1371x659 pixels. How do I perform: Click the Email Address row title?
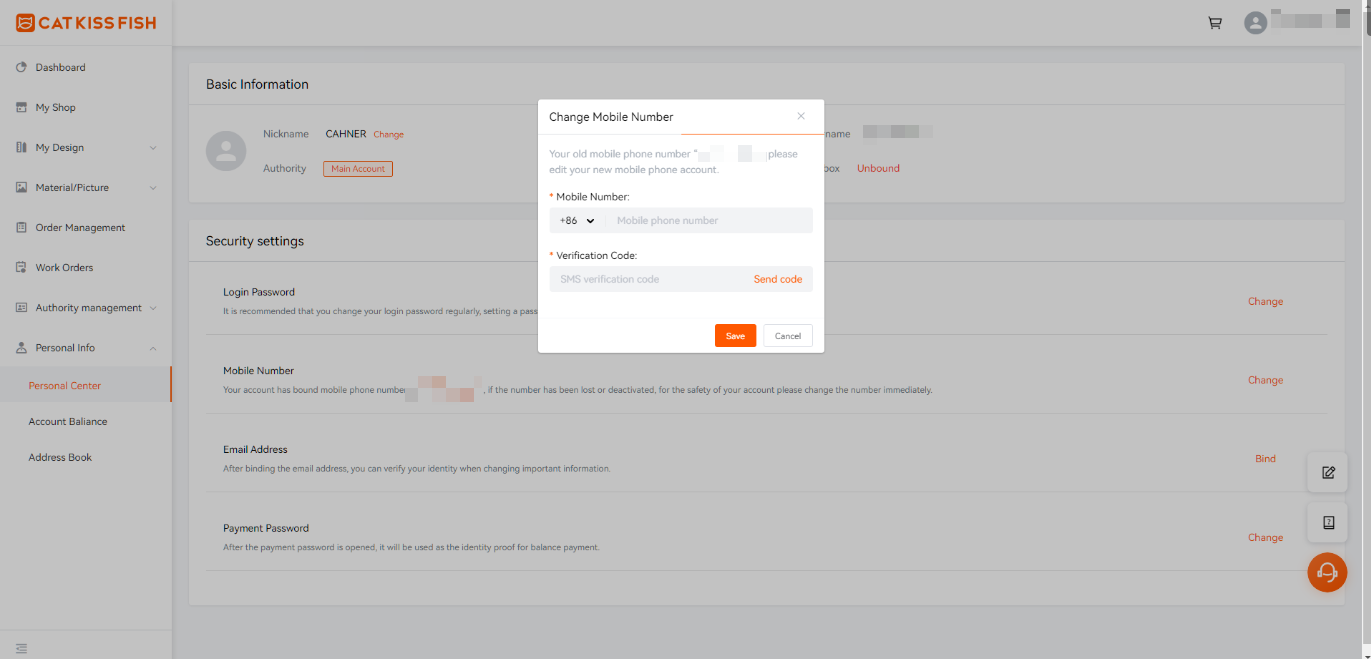[x=255, y=449]
